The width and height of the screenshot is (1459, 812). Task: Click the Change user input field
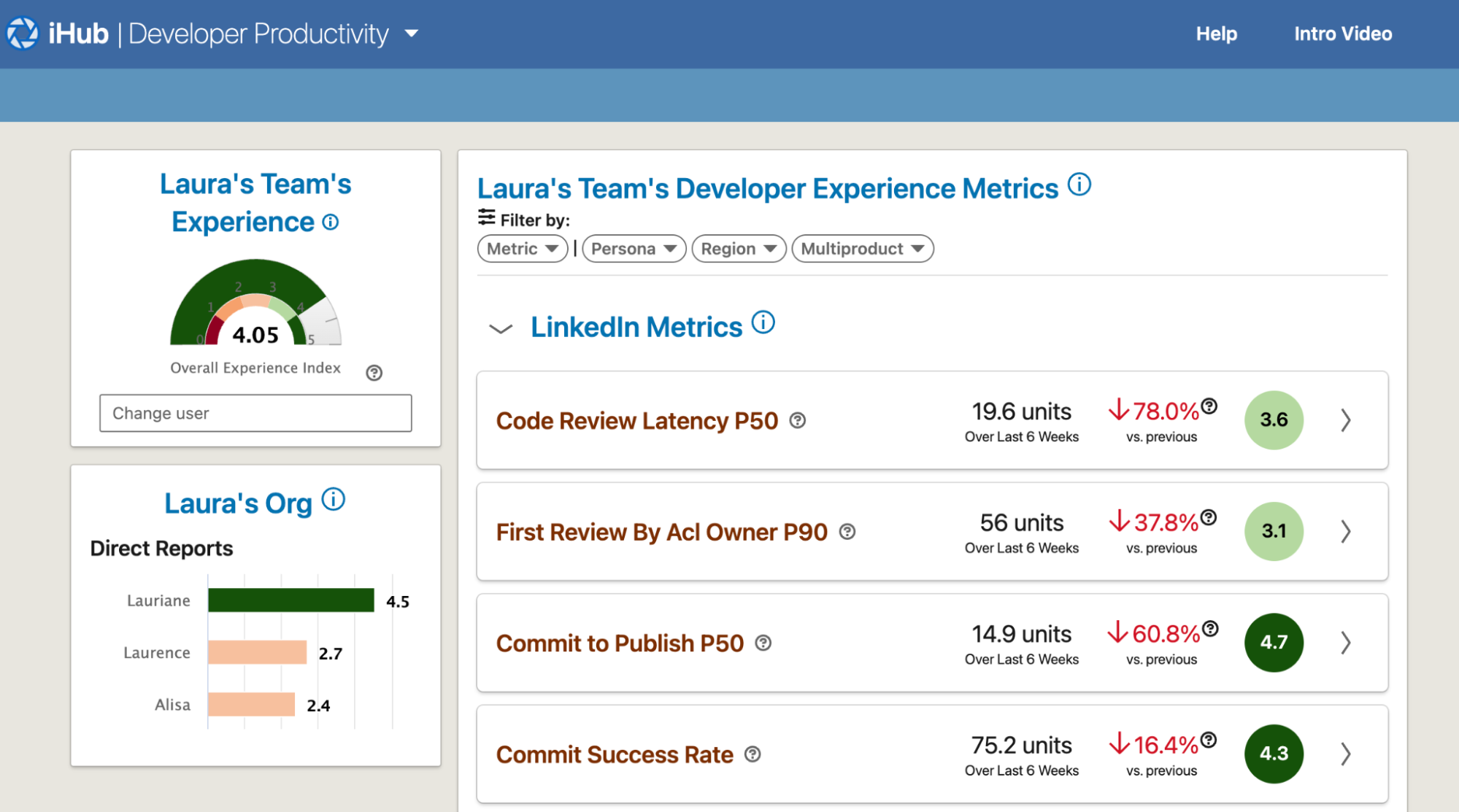pyautogui.click(x=255, y=413)
